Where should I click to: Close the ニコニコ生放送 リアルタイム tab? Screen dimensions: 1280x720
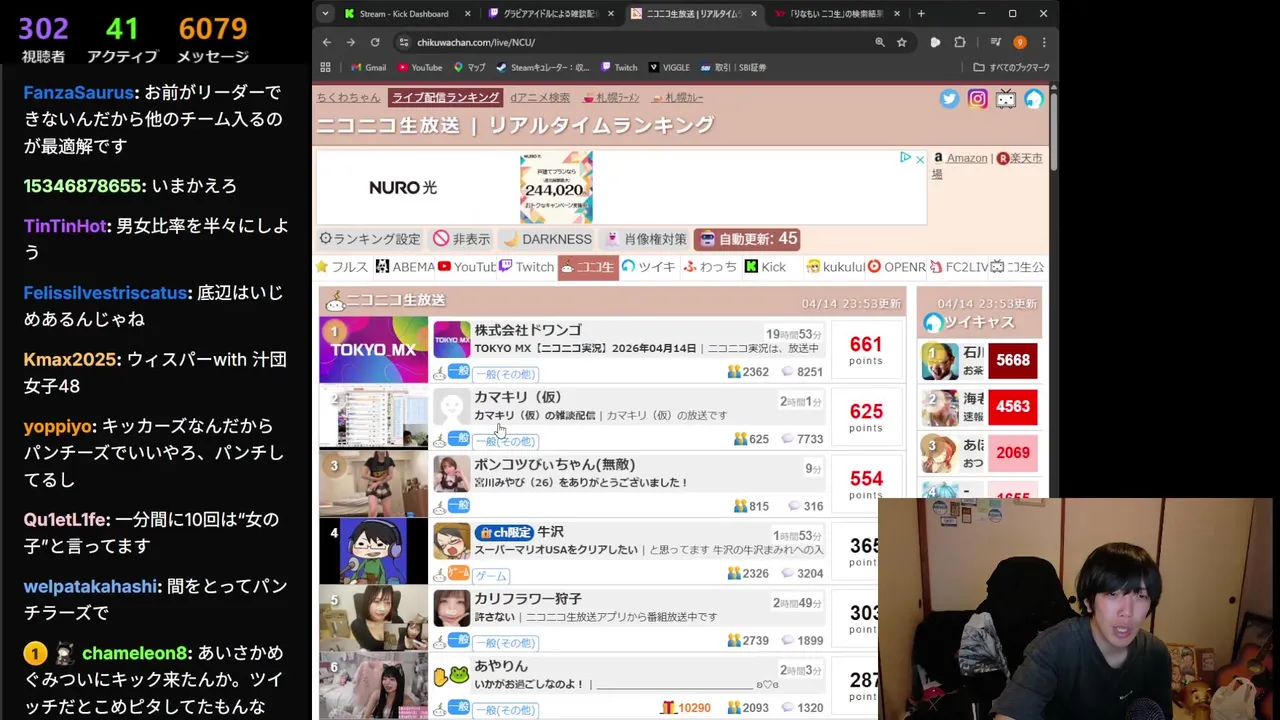pyautogui.click(x=753, y=14)
